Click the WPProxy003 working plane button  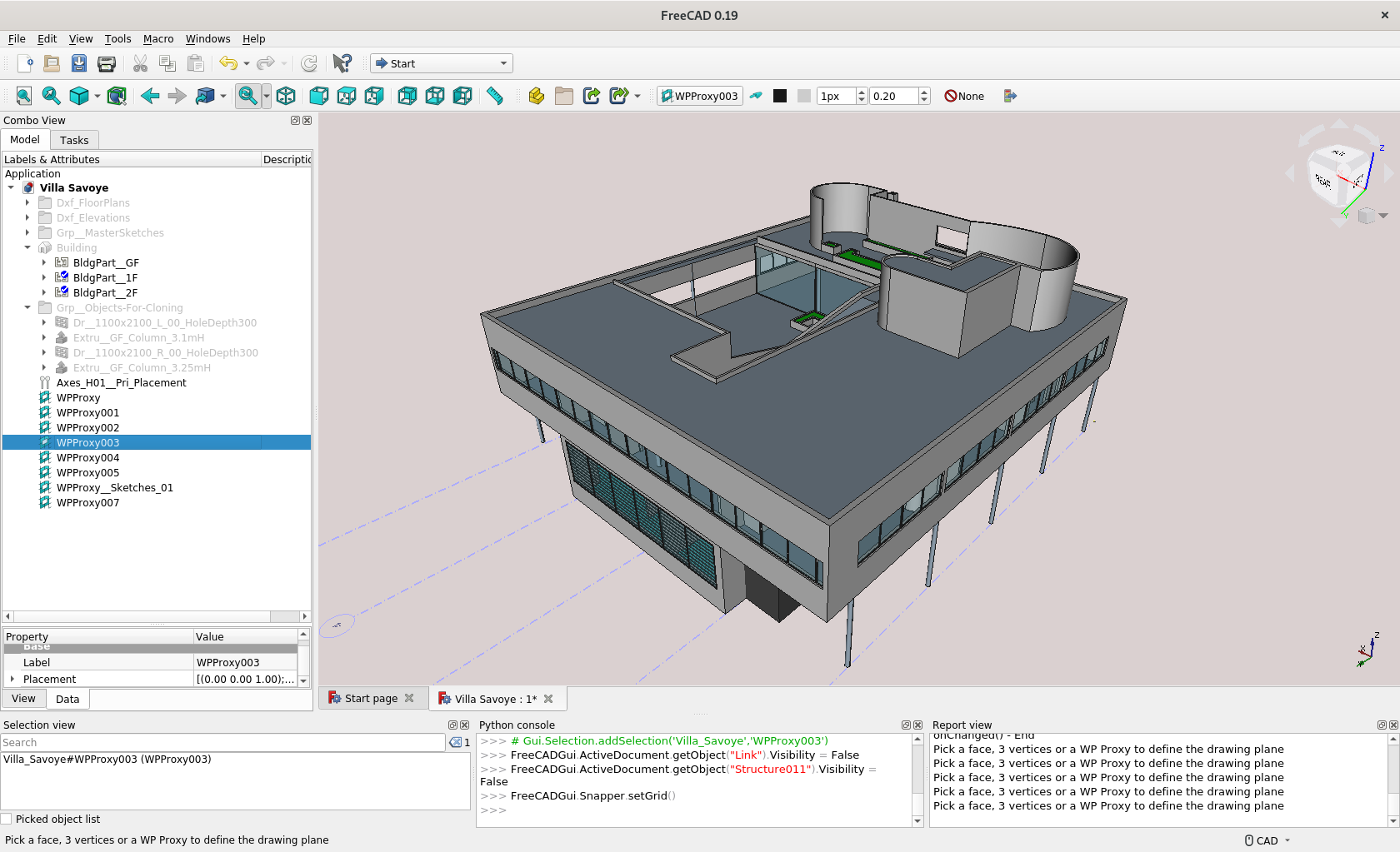(x=700, y=96)
